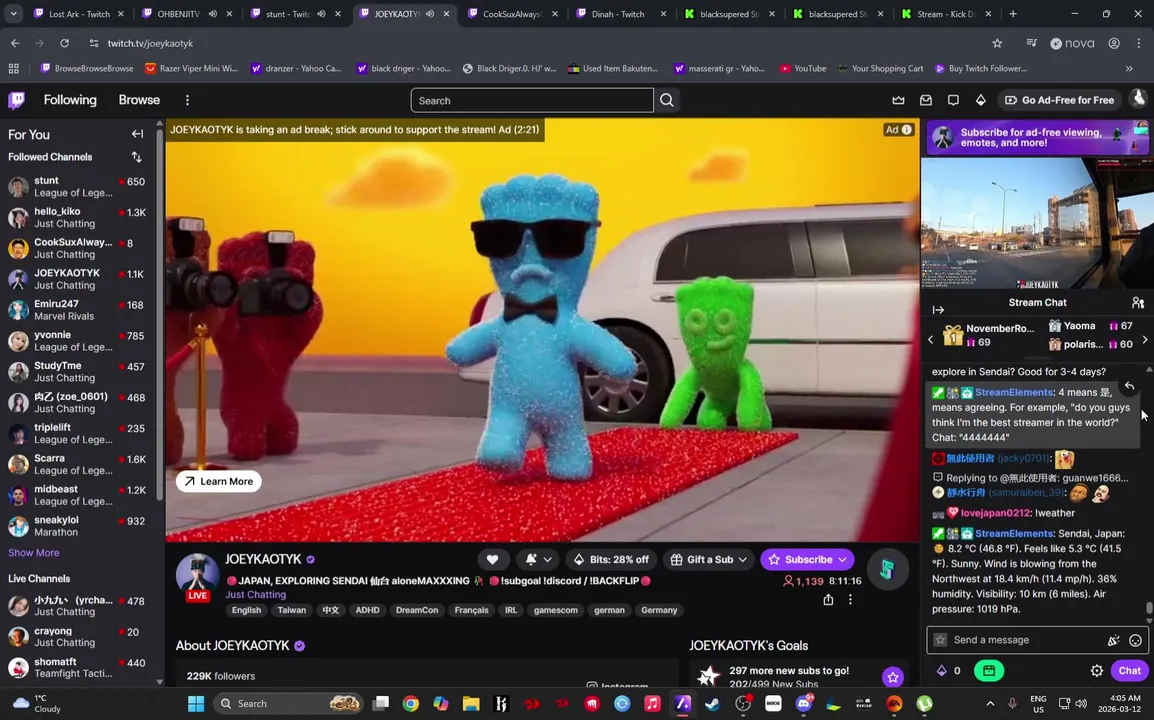Open Discord from the taskbar
This screenshot has height=720, width=1154.
[x=803, y=704]
